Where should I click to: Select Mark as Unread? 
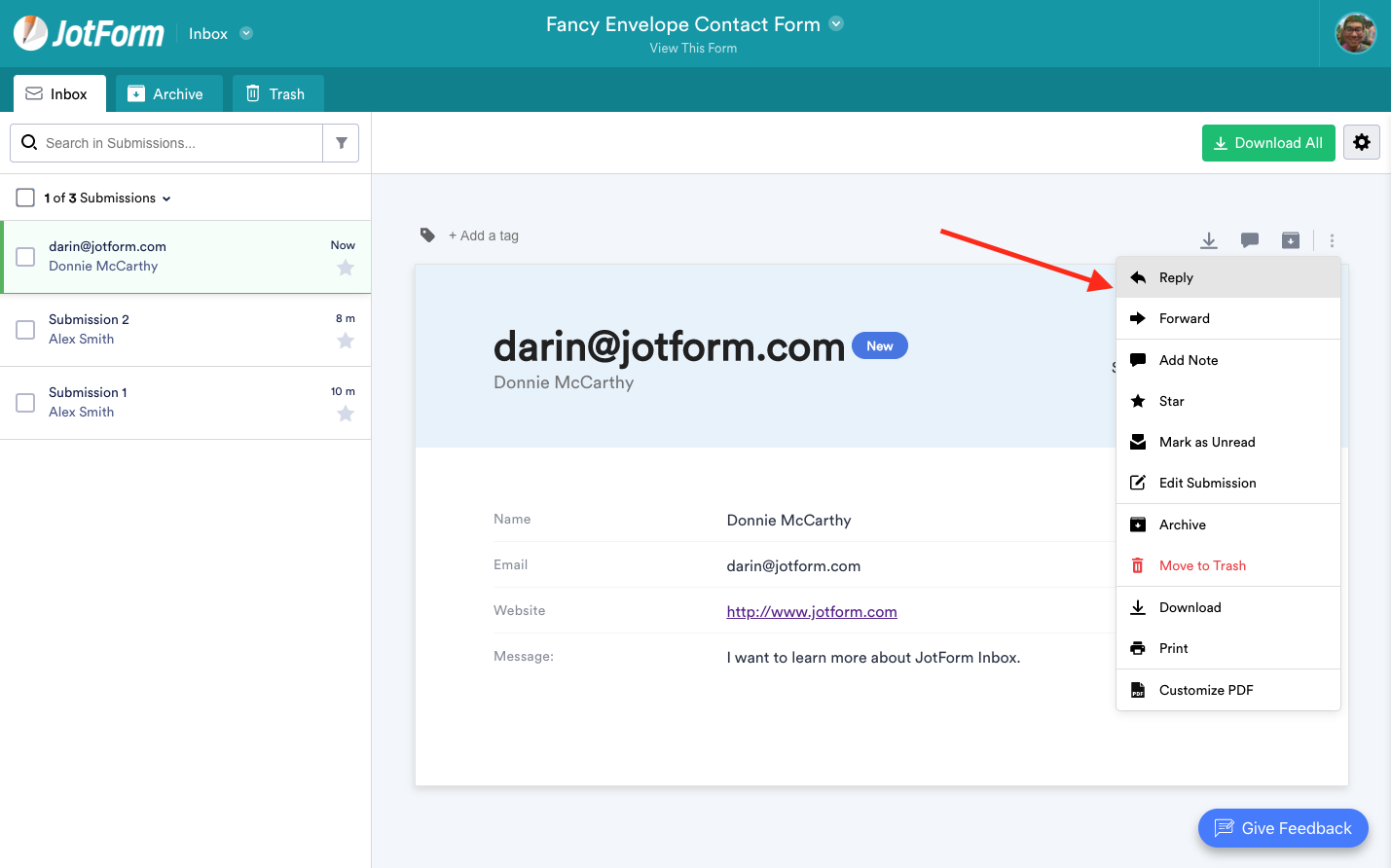1228,442
